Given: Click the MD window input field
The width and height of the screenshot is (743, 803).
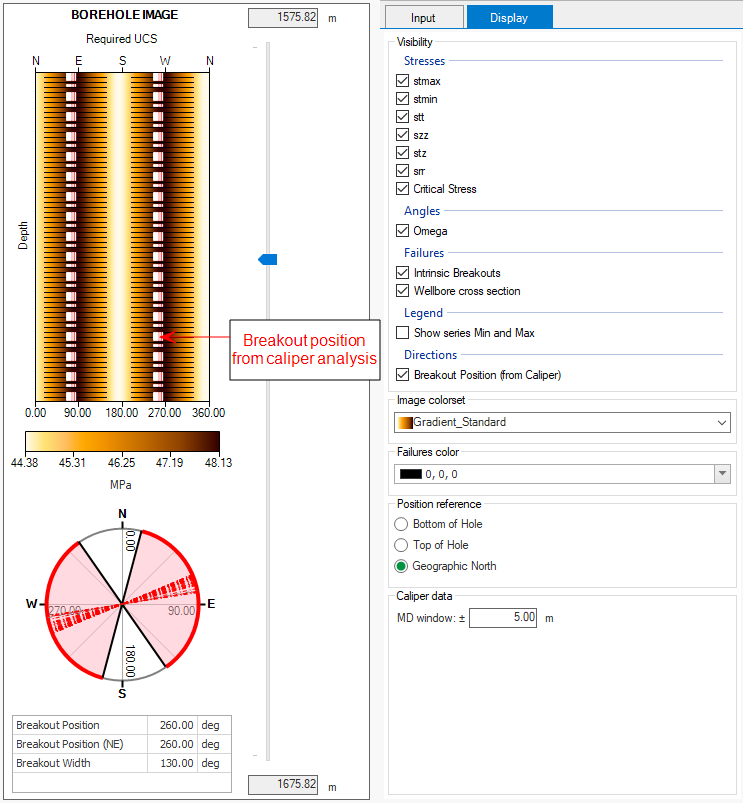Looking at the screenshot, I should pyautogui.click(x=504, y=618).
